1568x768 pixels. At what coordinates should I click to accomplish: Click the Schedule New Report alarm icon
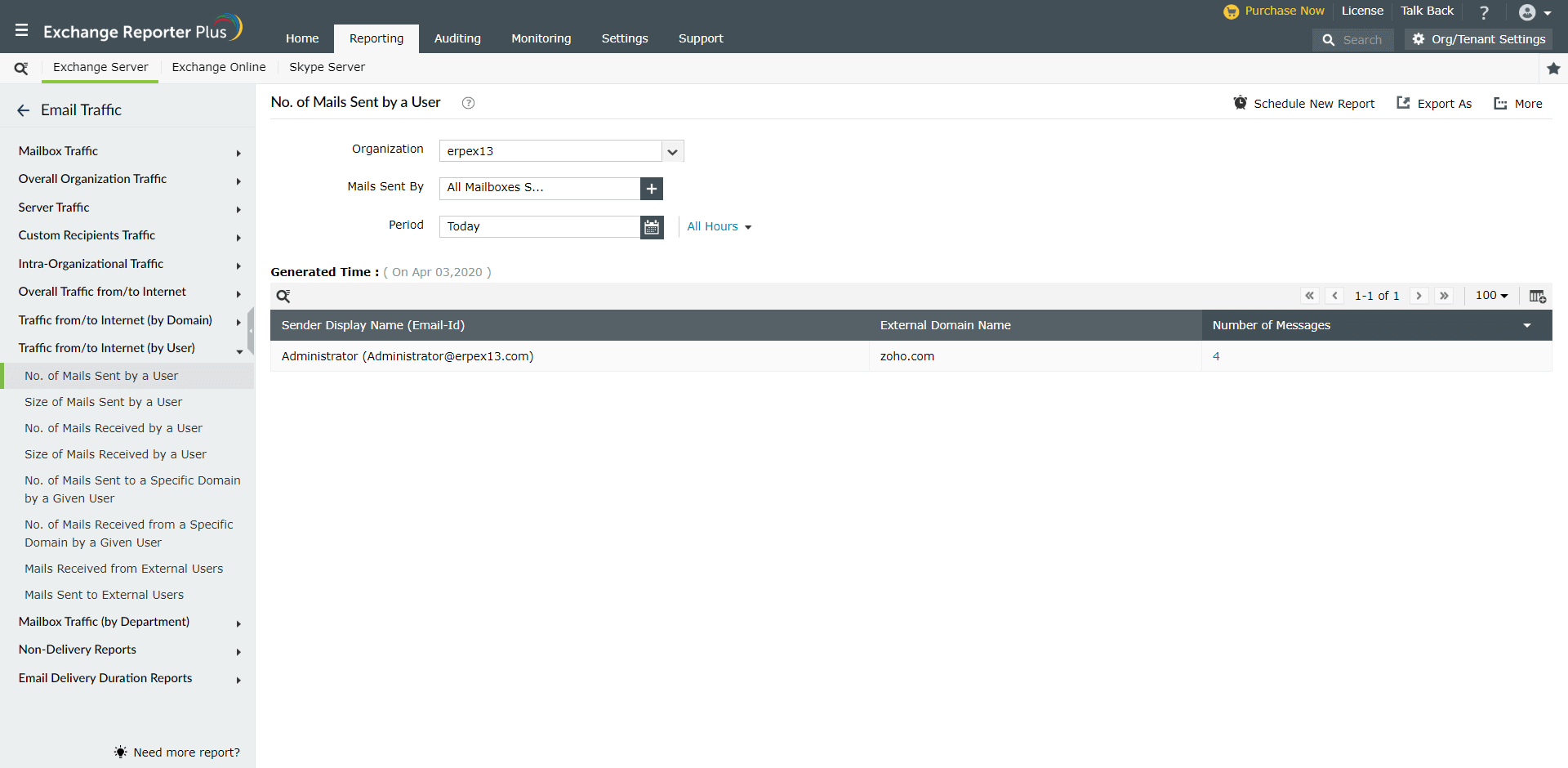(1240, 103)
